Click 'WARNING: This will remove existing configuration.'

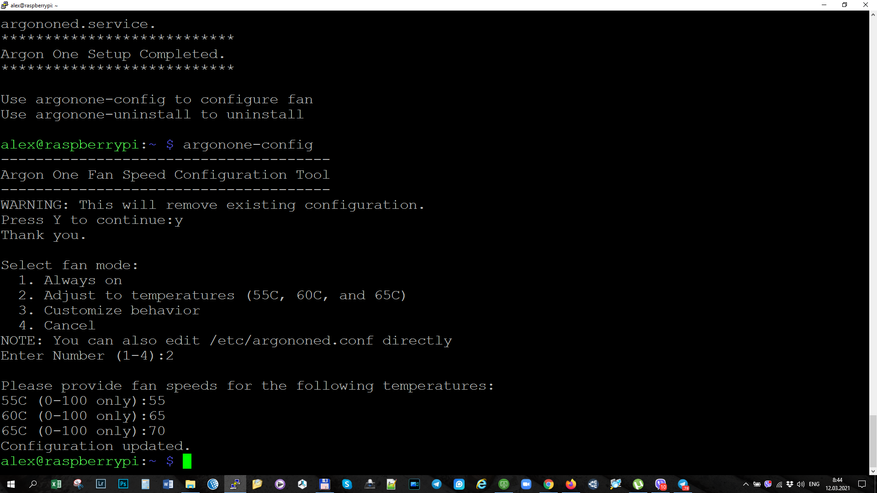pos(213,205)
